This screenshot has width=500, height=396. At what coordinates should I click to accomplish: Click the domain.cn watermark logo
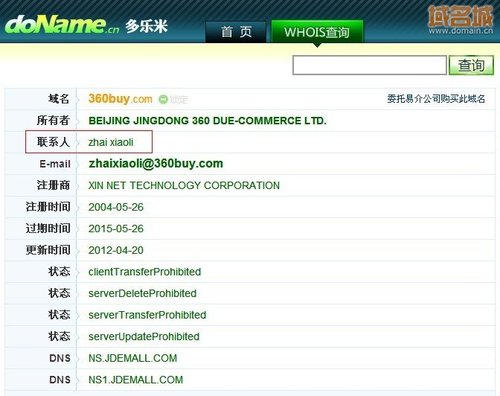(x=461, y=20)
